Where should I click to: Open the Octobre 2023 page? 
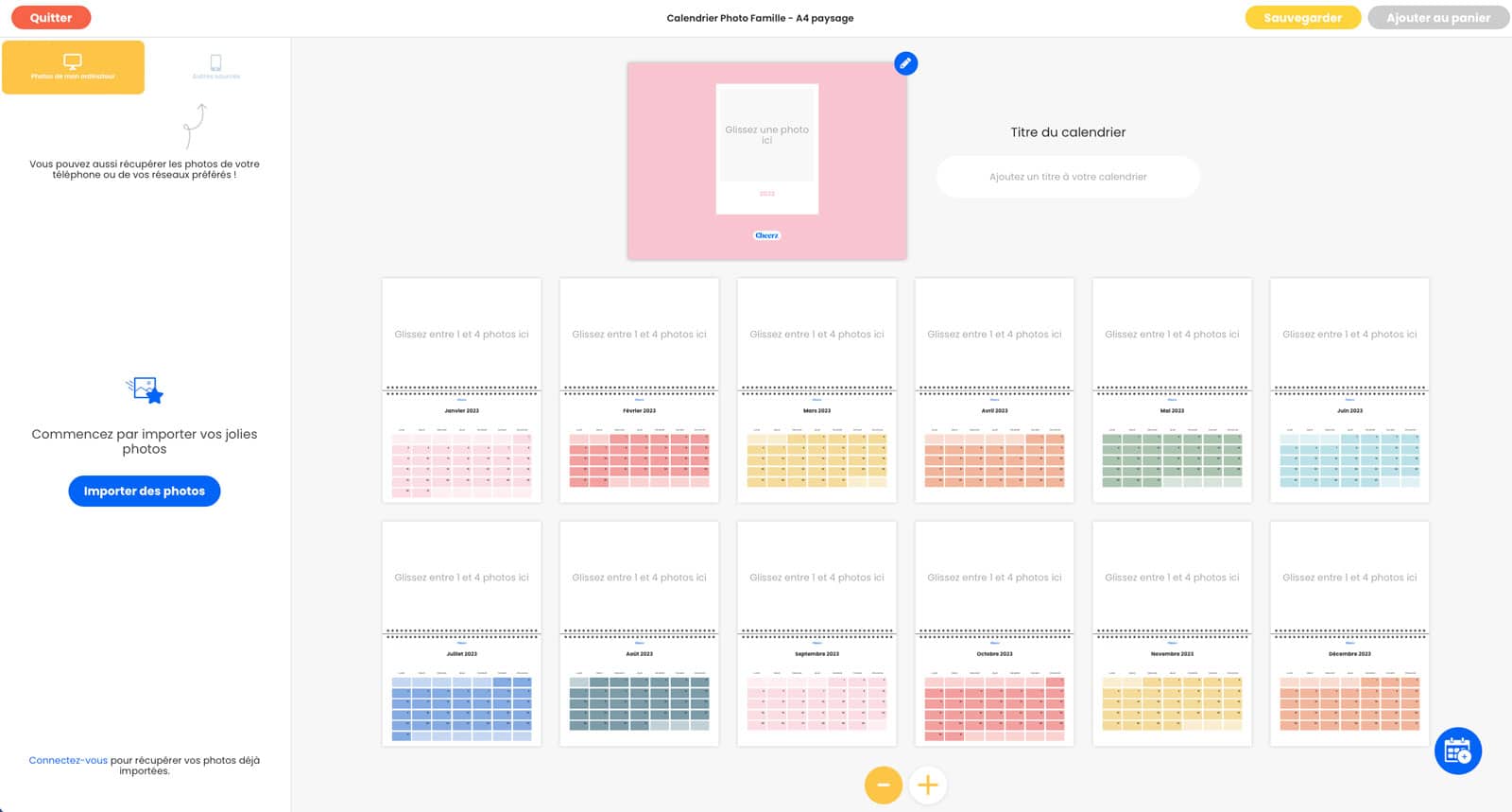(x=994, y=633)
